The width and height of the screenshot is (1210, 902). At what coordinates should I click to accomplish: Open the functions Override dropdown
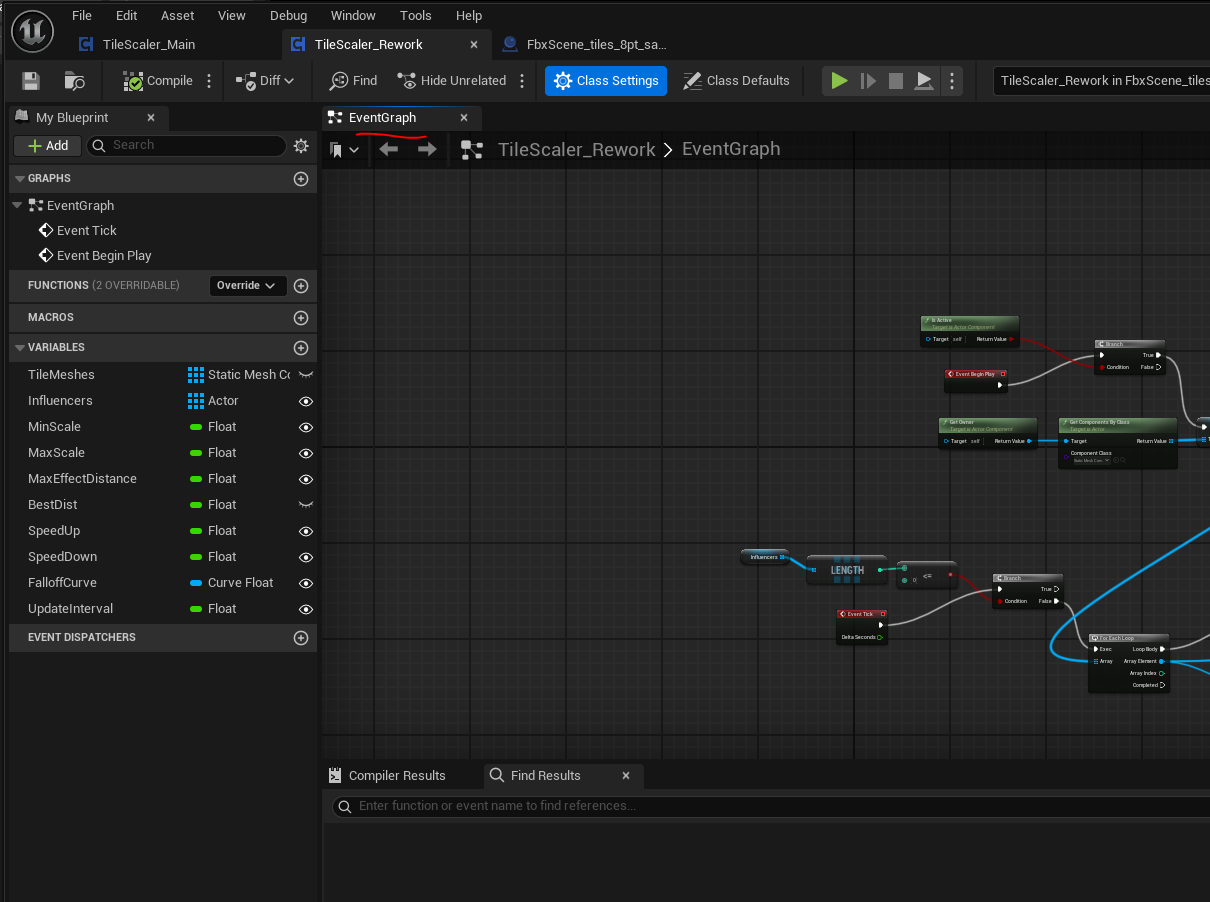(247, 286)
